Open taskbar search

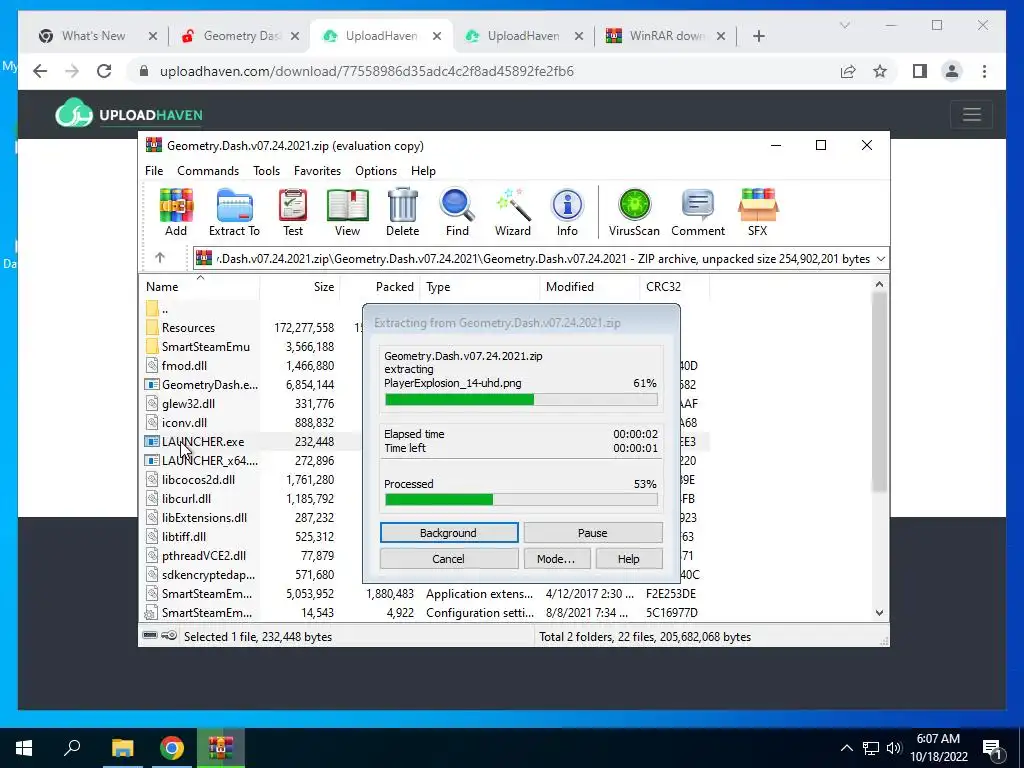[72, 748]
